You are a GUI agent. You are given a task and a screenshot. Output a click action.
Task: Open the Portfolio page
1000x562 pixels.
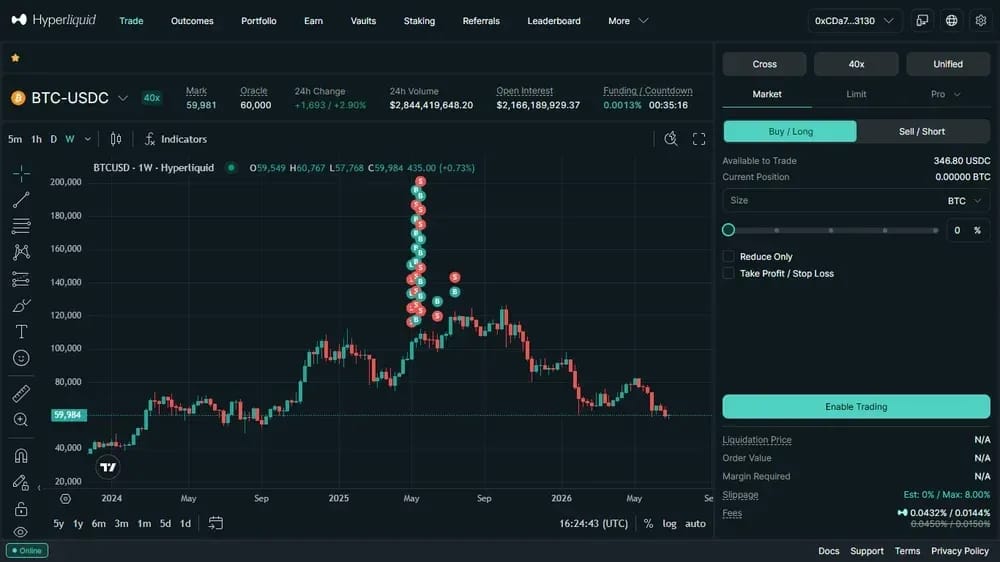(258, 21)
